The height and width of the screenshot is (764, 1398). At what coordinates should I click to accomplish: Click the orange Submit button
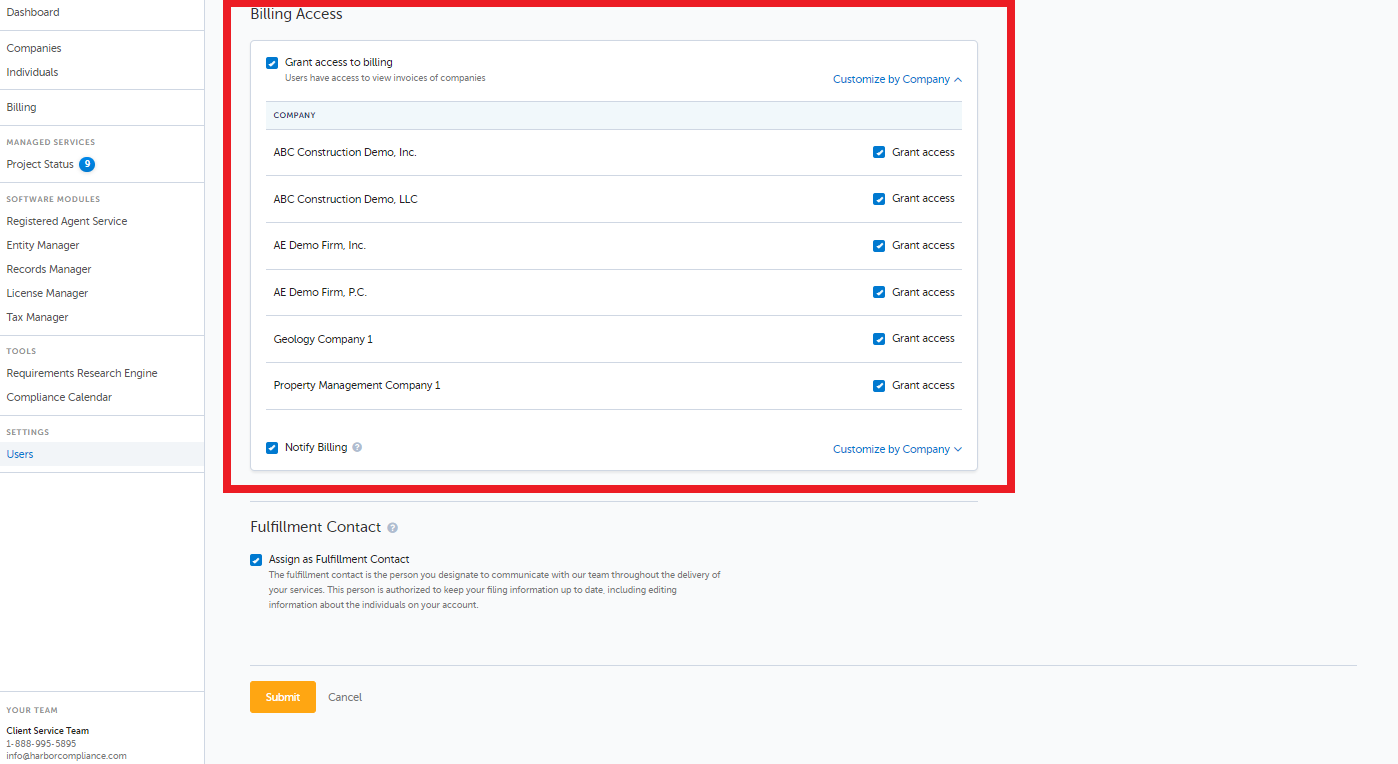(283, 697)
